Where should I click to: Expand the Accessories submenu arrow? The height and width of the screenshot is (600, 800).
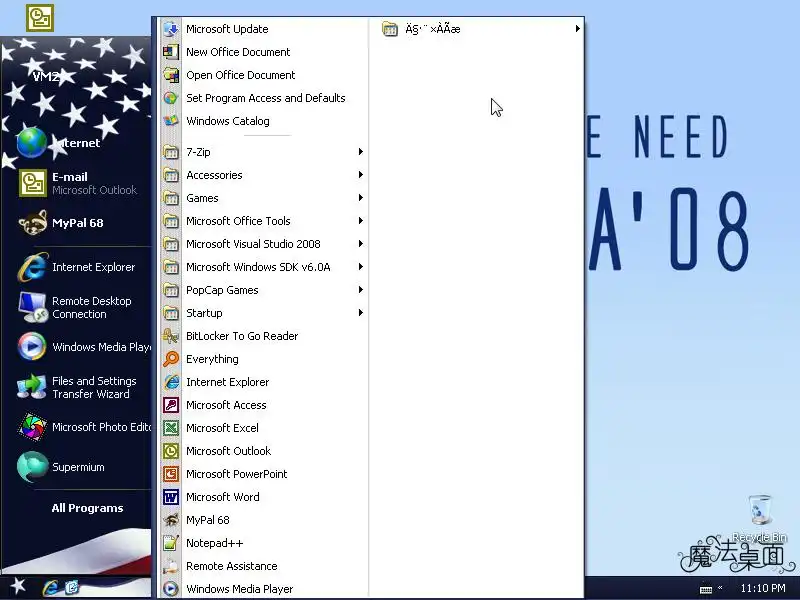tap(361, 174)
